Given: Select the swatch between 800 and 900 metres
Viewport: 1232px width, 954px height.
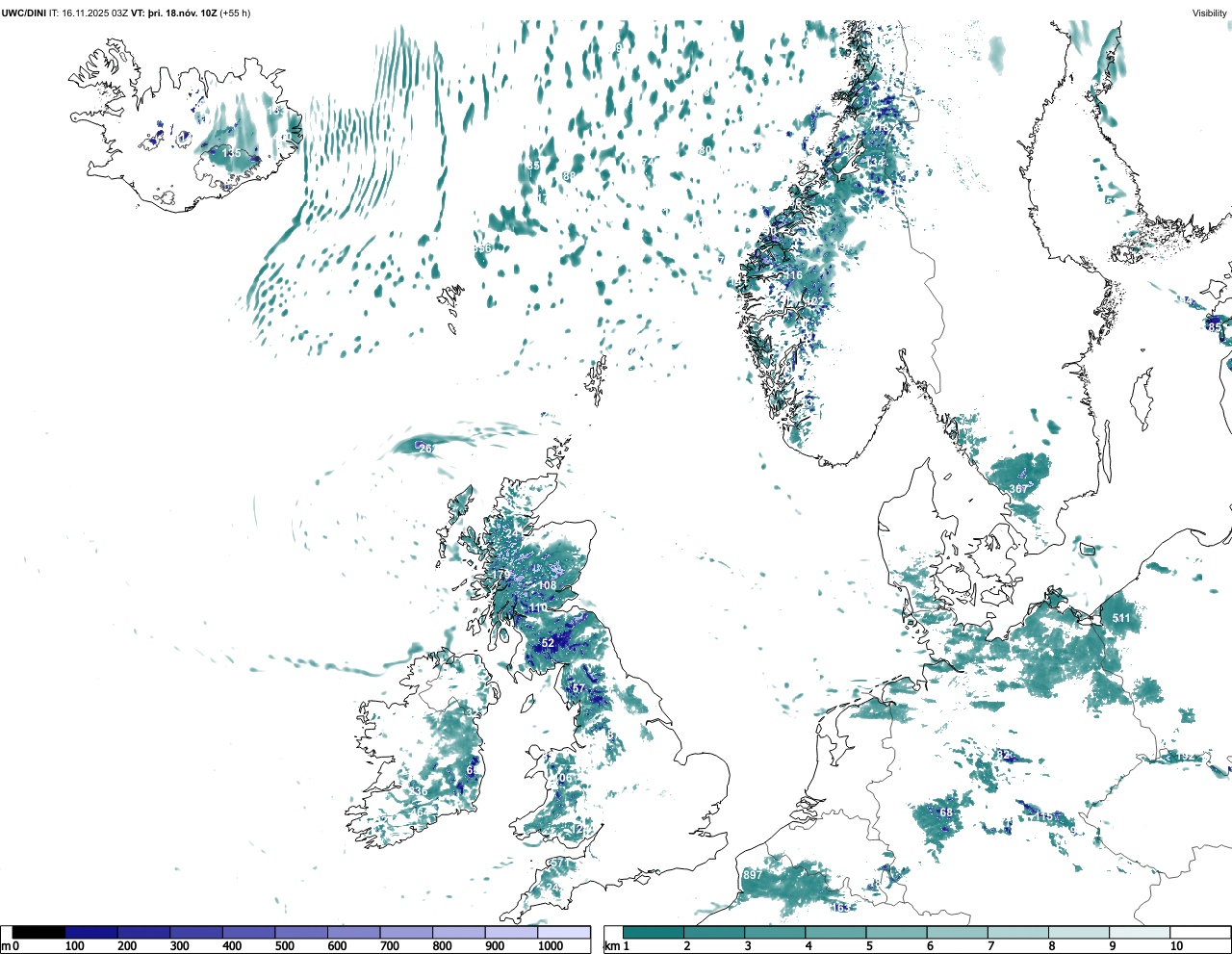Looking at the screenshot, I should [x=459, y=933].
